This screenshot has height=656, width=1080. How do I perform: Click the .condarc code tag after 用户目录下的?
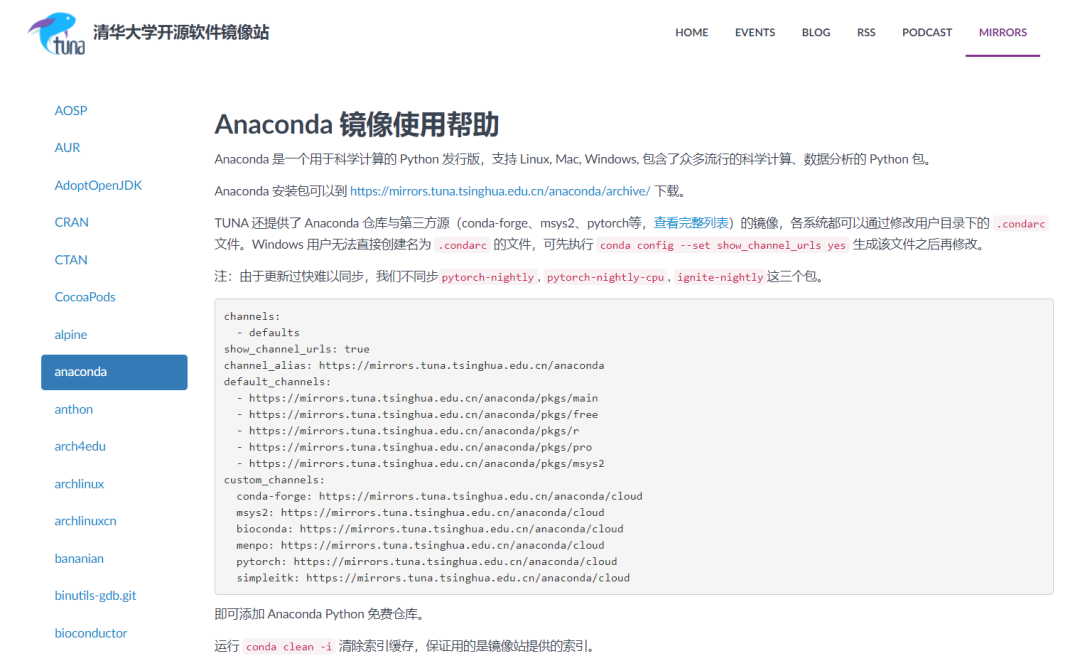pyautogui.click(x=1021, y=223)
